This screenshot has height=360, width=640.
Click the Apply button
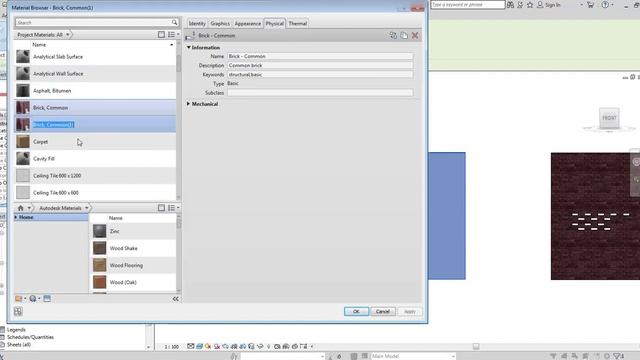point(409,311)
